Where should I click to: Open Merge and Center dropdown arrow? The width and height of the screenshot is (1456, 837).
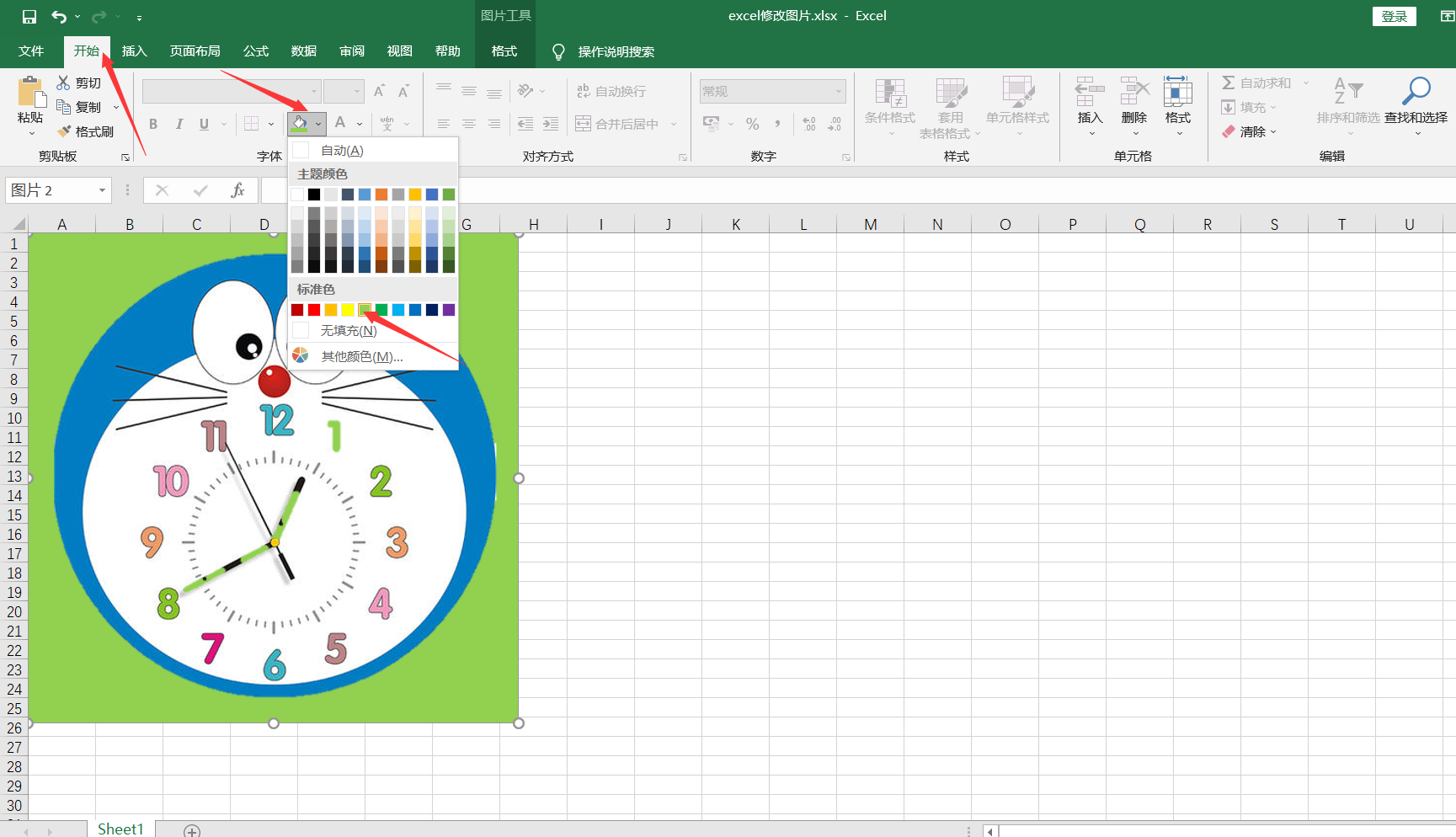(x=674, y=124)
